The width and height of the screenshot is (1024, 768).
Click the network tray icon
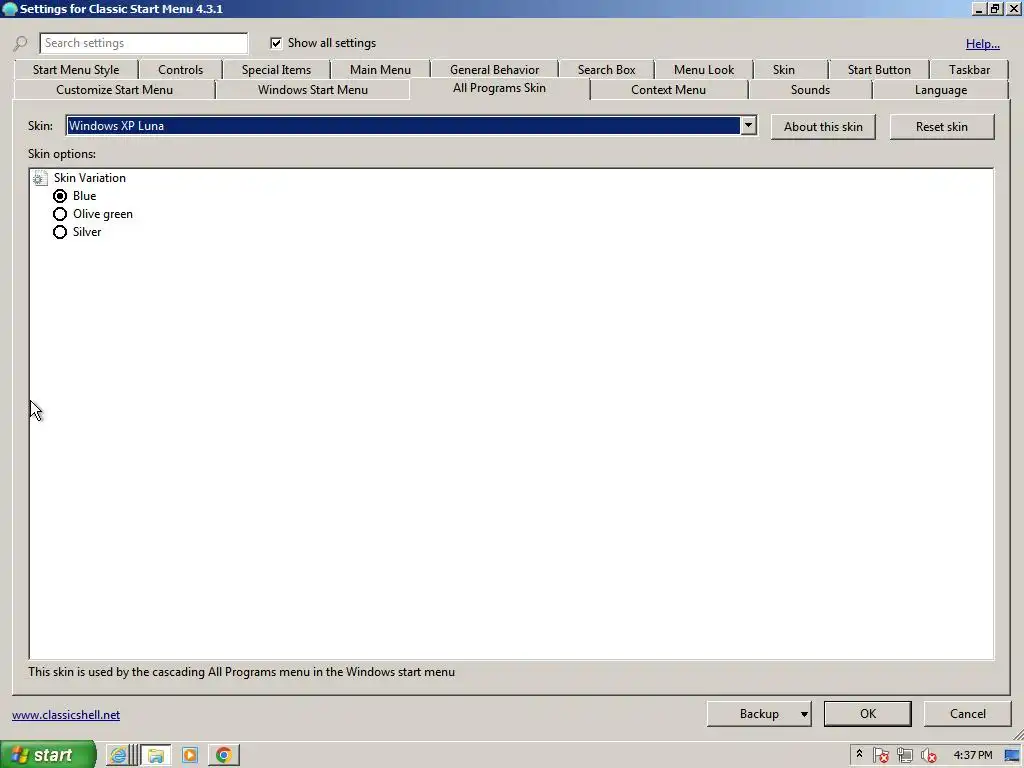click(x=904, y=756)
